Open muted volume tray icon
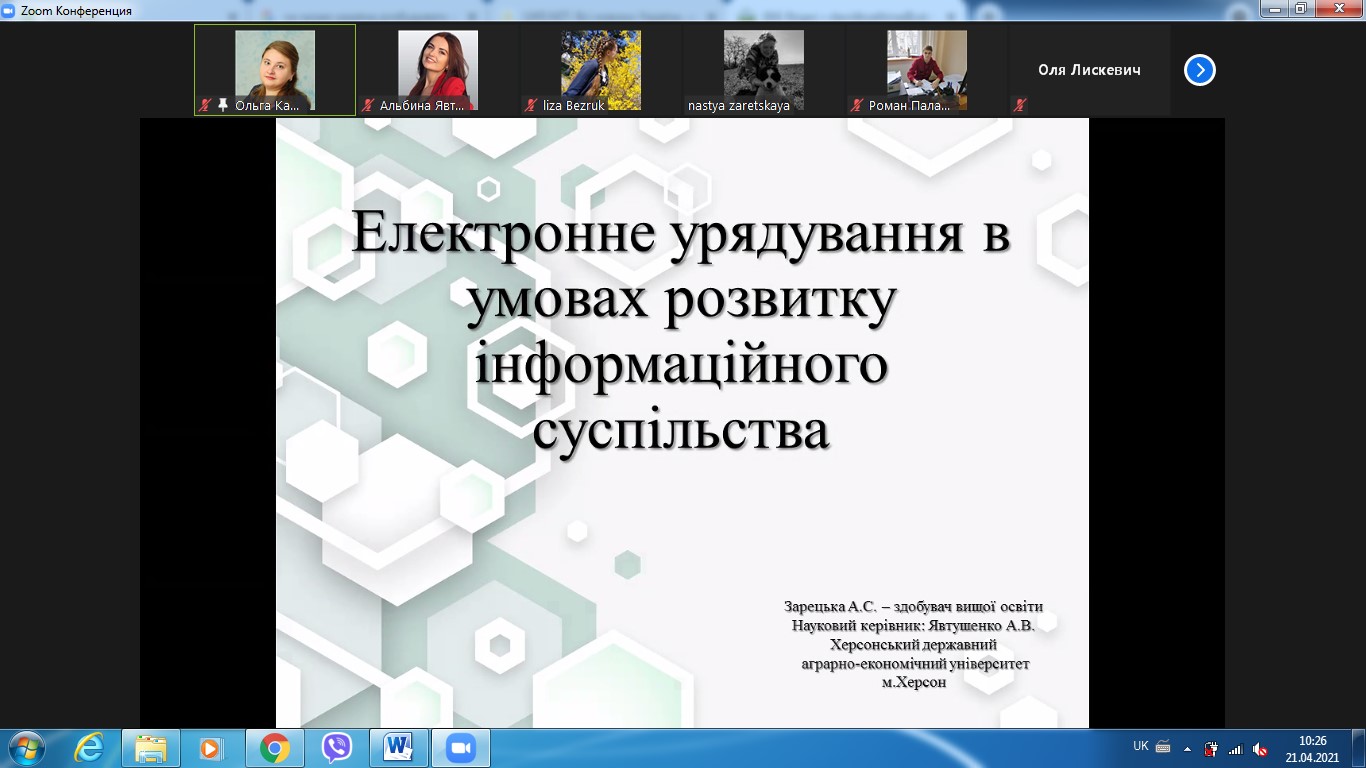1366x768 pixels. point(1261,748)
